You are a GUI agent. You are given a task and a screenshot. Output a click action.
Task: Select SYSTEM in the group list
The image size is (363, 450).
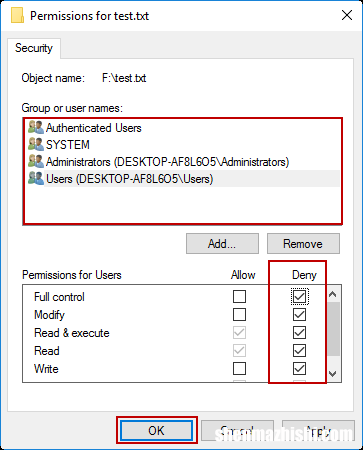click(x=183, y=145)
